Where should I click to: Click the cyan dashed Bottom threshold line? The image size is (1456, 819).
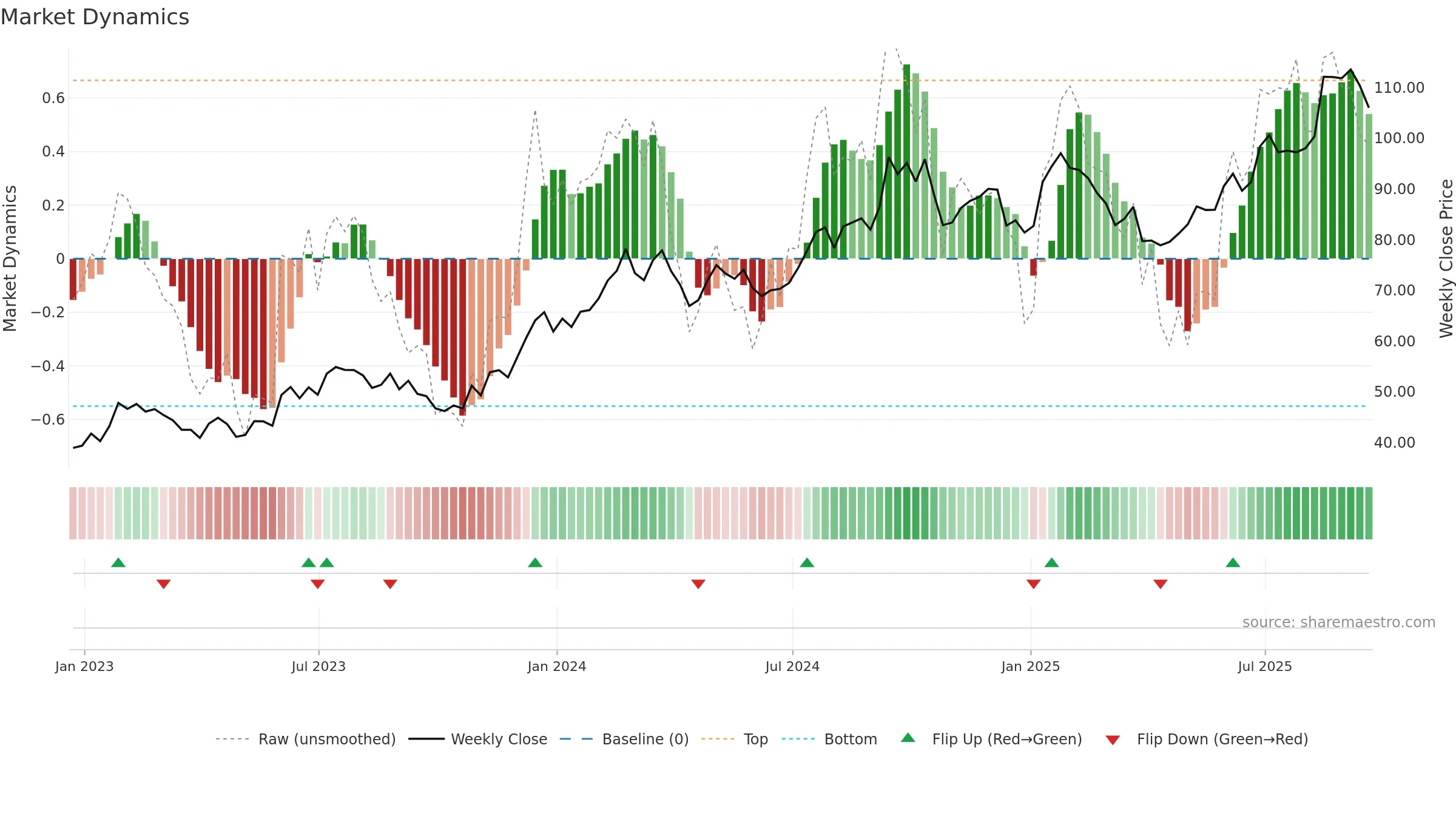(x=720, y=406)
